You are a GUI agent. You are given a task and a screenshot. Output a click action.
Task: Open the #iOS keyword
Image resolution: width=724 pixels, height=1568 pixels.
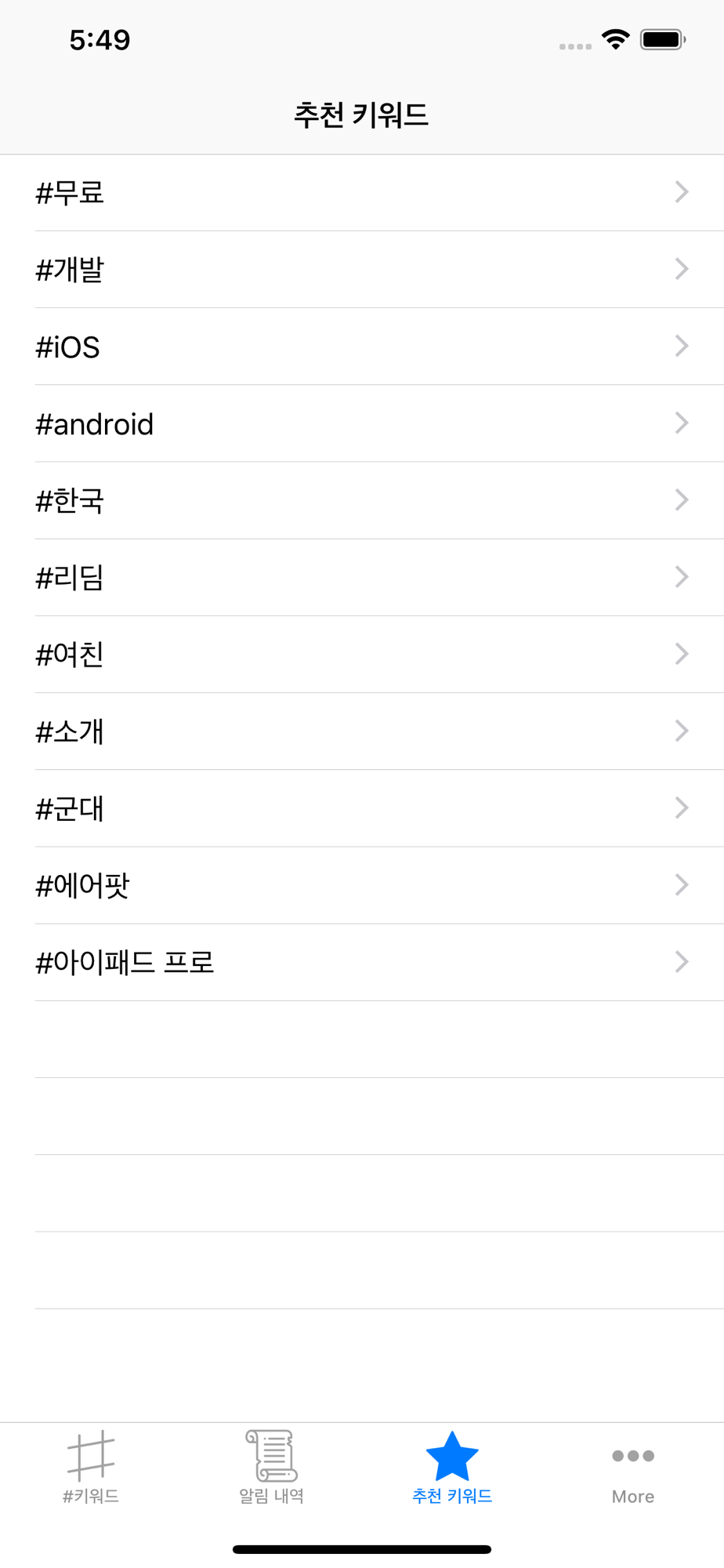tap(362, 347)
